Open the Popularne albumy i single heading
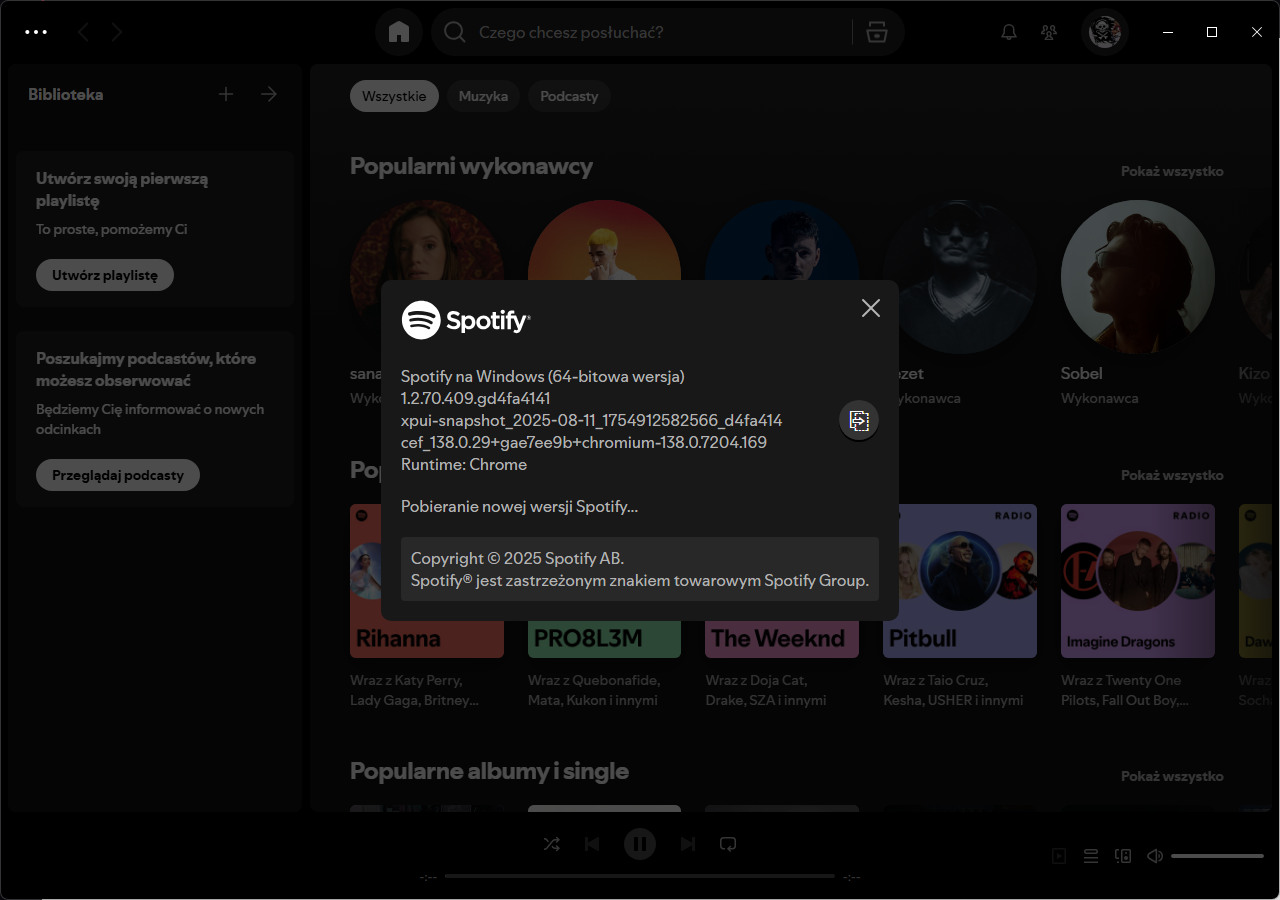The width and height of the screenshot is (1280, 900). coord(489,771)
